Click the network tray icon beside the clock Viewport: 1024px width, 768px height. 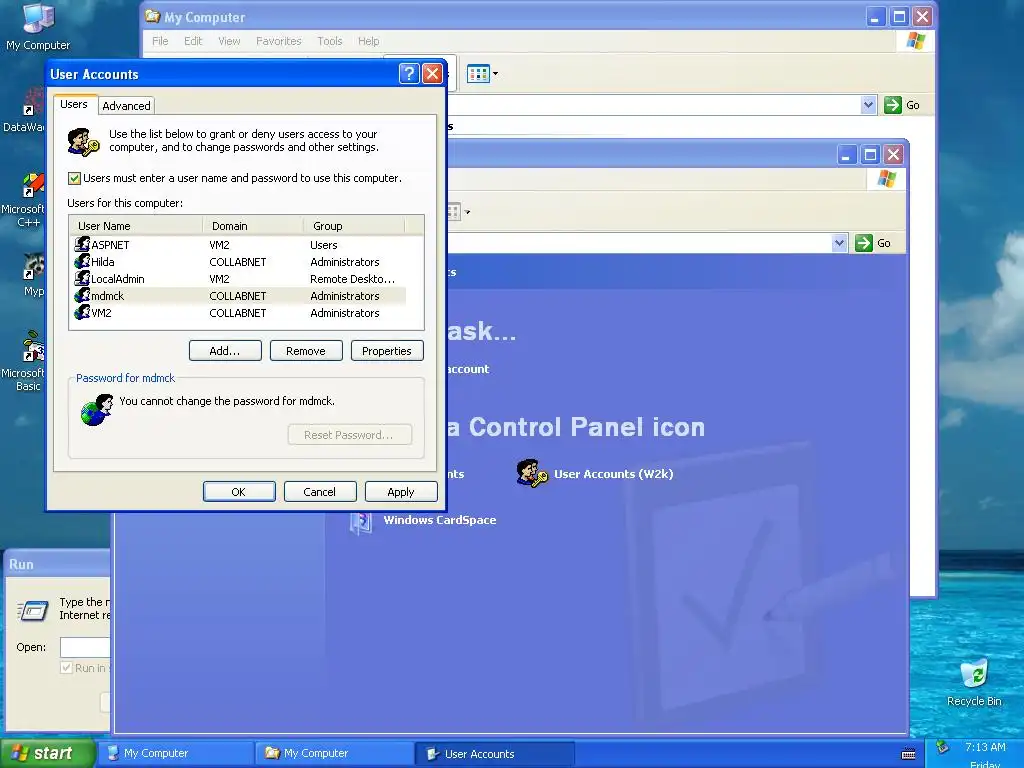click(x=942, y=747)
